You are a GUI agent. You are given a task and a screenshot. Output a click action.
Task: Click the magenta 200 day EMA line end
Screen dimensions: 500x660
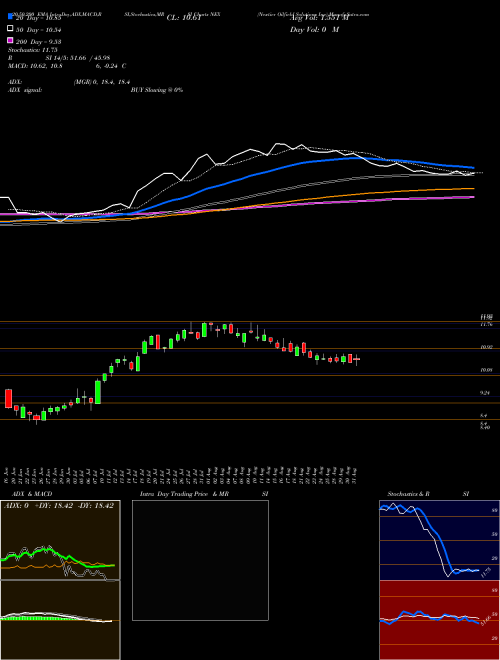point(473,197)
